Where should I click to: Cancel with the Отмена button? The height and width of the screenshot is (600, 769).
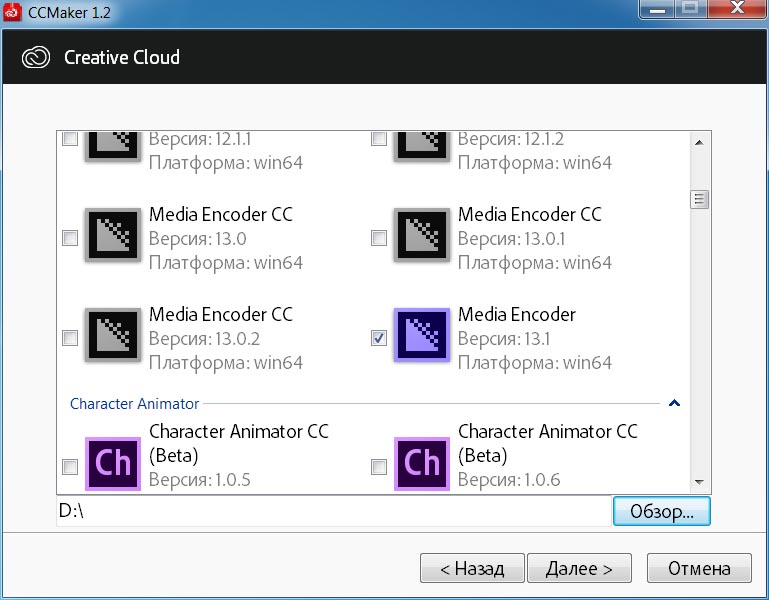(x=699, y=568)
